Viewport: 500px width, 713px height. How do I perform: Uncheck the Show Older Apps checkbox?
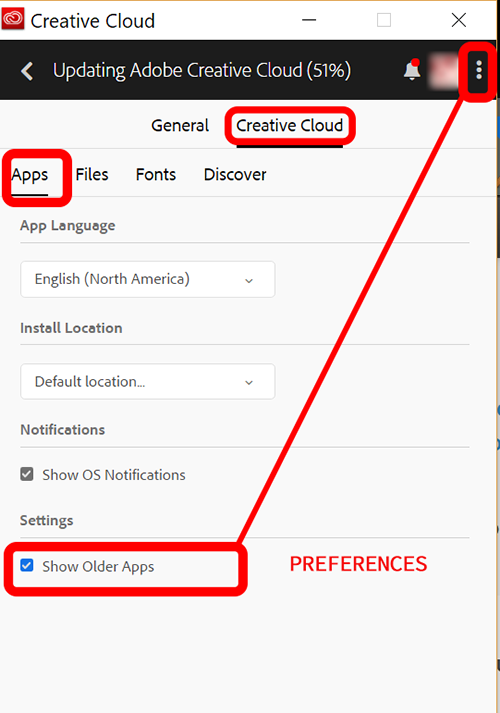point(27,565)
